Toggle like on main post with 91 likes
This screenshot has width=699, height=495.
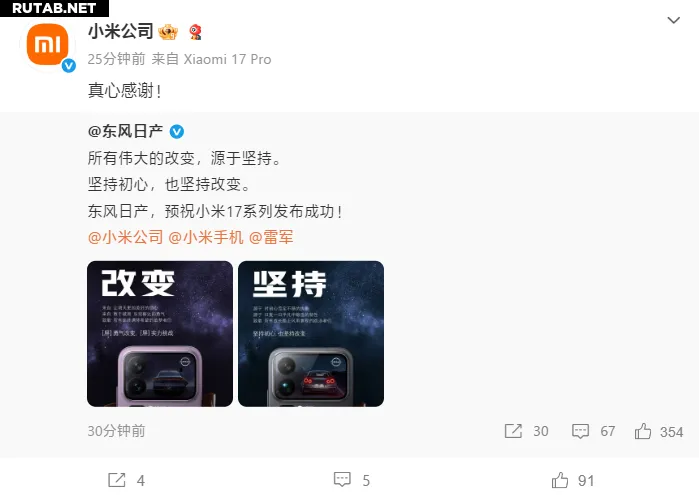[x=560, y=480]
